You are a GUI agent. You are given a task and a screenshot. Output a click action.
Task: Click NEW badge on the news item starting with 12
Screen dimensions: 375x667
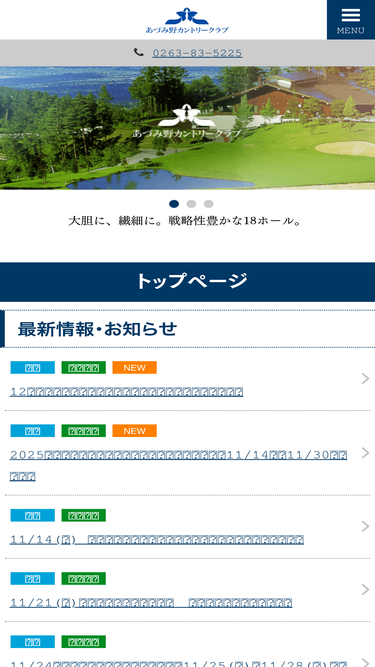point(134,368)
